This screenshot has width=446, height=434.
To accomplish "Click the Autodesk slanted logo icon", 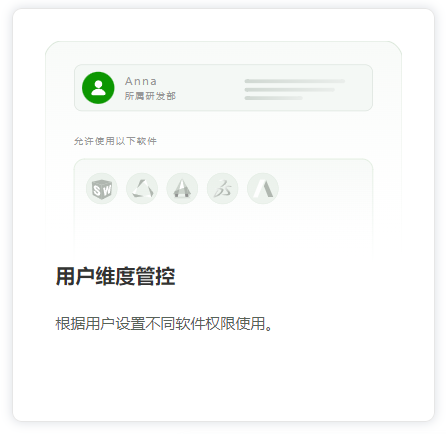I will [263, 189].
